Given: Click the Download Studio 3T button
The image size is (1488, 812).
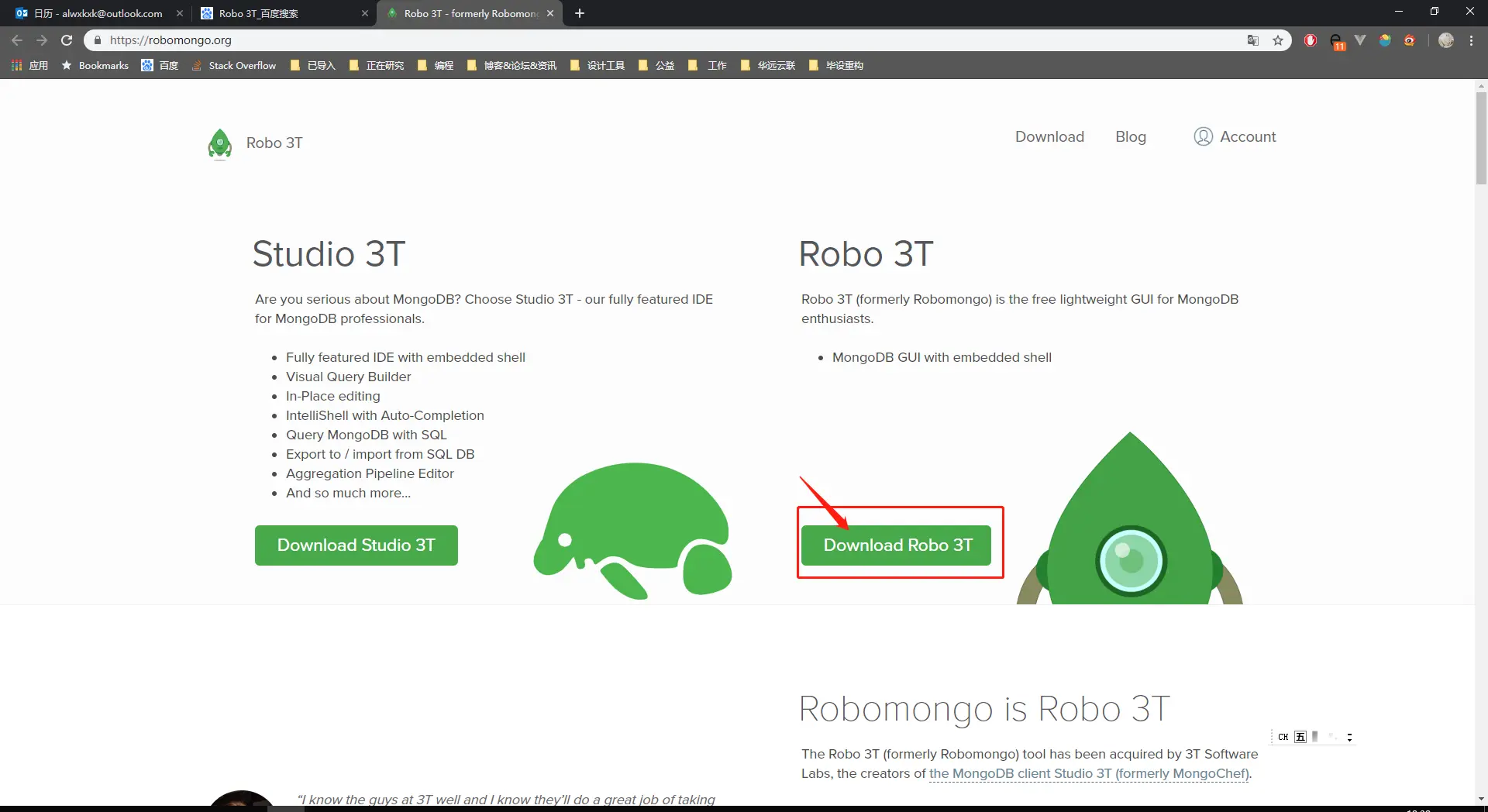Looking at the screenshot, I should [356, 545].
